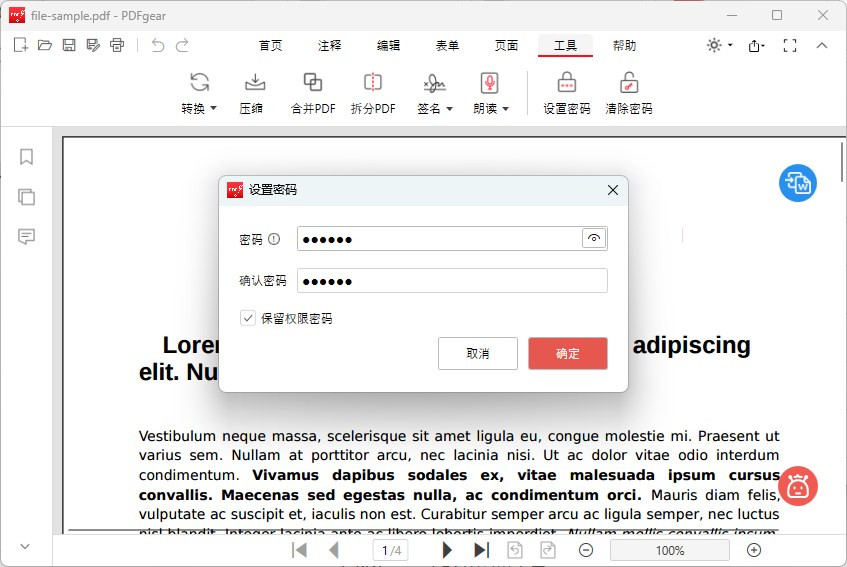Click the 转换 convert tool
The height and width of the screenshot is (567, 847).
199,93
